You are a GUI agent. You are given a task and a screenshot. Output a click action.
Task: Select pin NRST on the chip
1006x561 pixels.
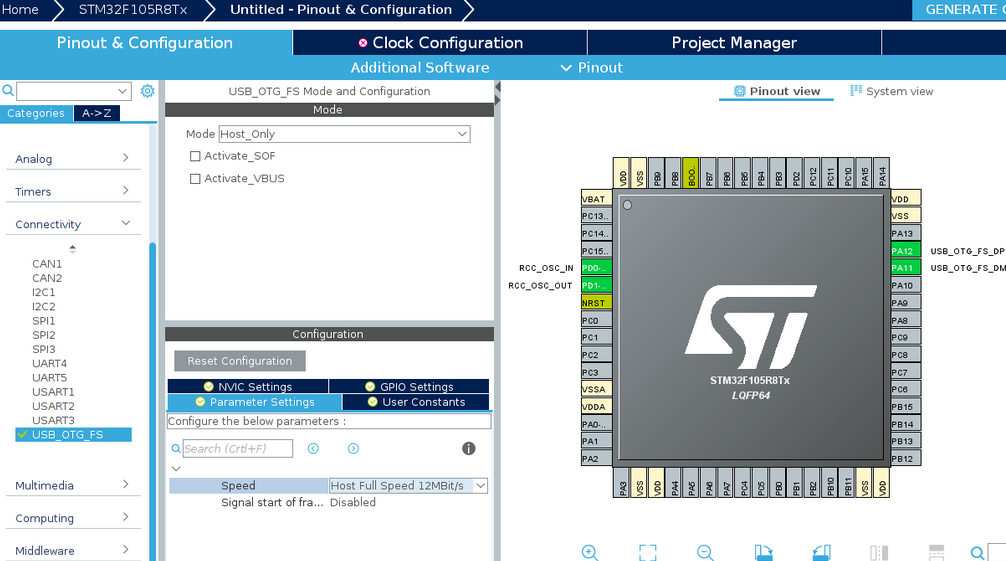[x=596, y=302]
